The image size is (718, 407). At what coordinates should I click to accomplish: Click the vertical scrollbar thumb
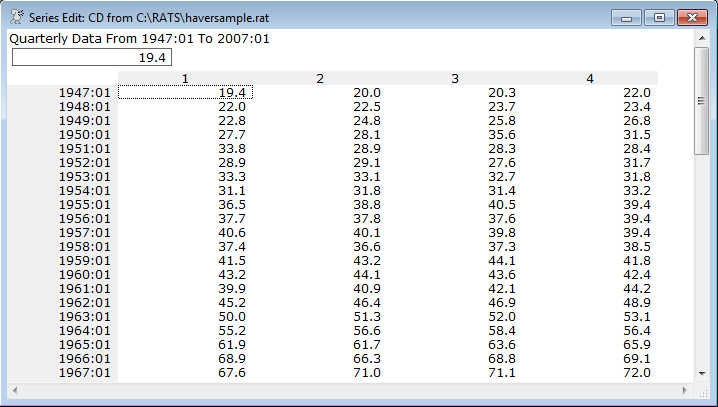(702, 100)
